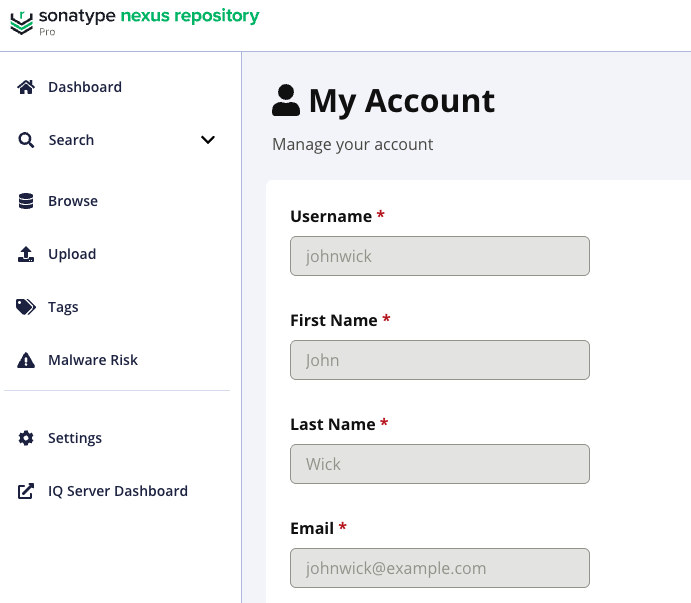691x603 pixels.
Task: Click the Last Name label
Action: click(x=333, y=424)
